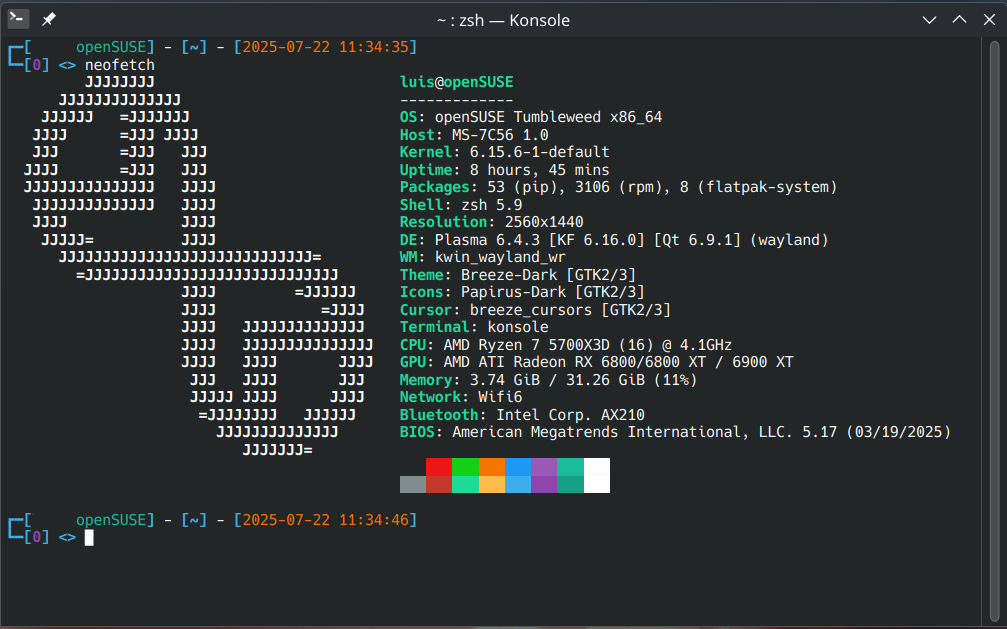Click the DE line 'Plasma 6.4.3'
The height and width of the screenshot is (629, 1007).
(x=614, y=240)
